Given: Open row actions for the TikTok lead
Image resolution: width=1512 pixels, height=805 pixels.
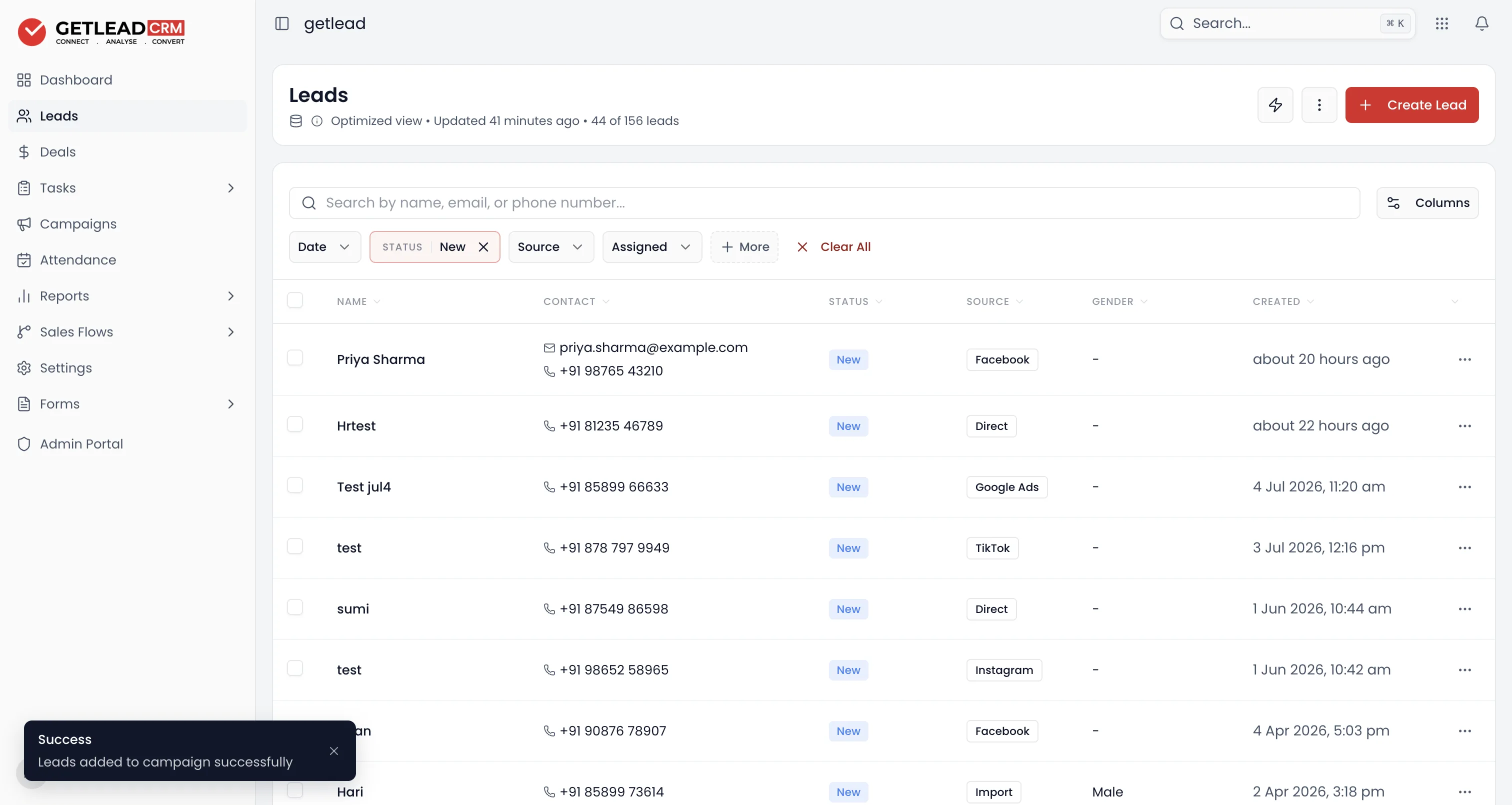Looking at the screenshot, I should pyautogui.click(x=1465, y=548).
